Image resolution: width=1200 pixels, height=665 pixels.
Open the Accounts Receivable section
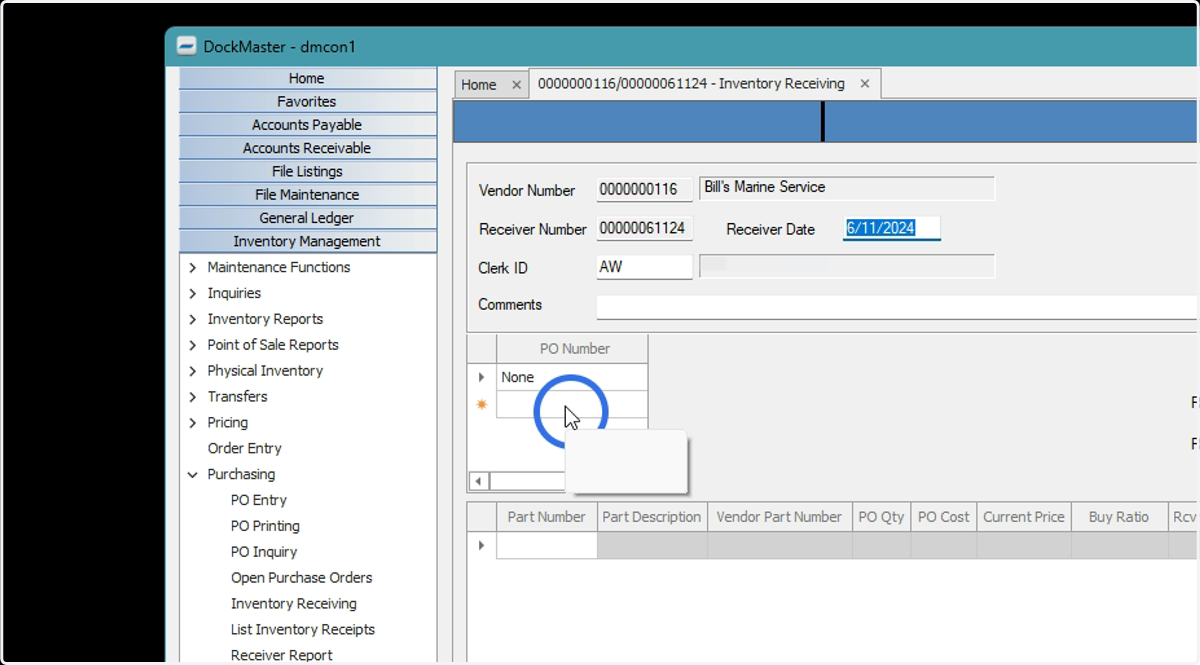point(307,148)
